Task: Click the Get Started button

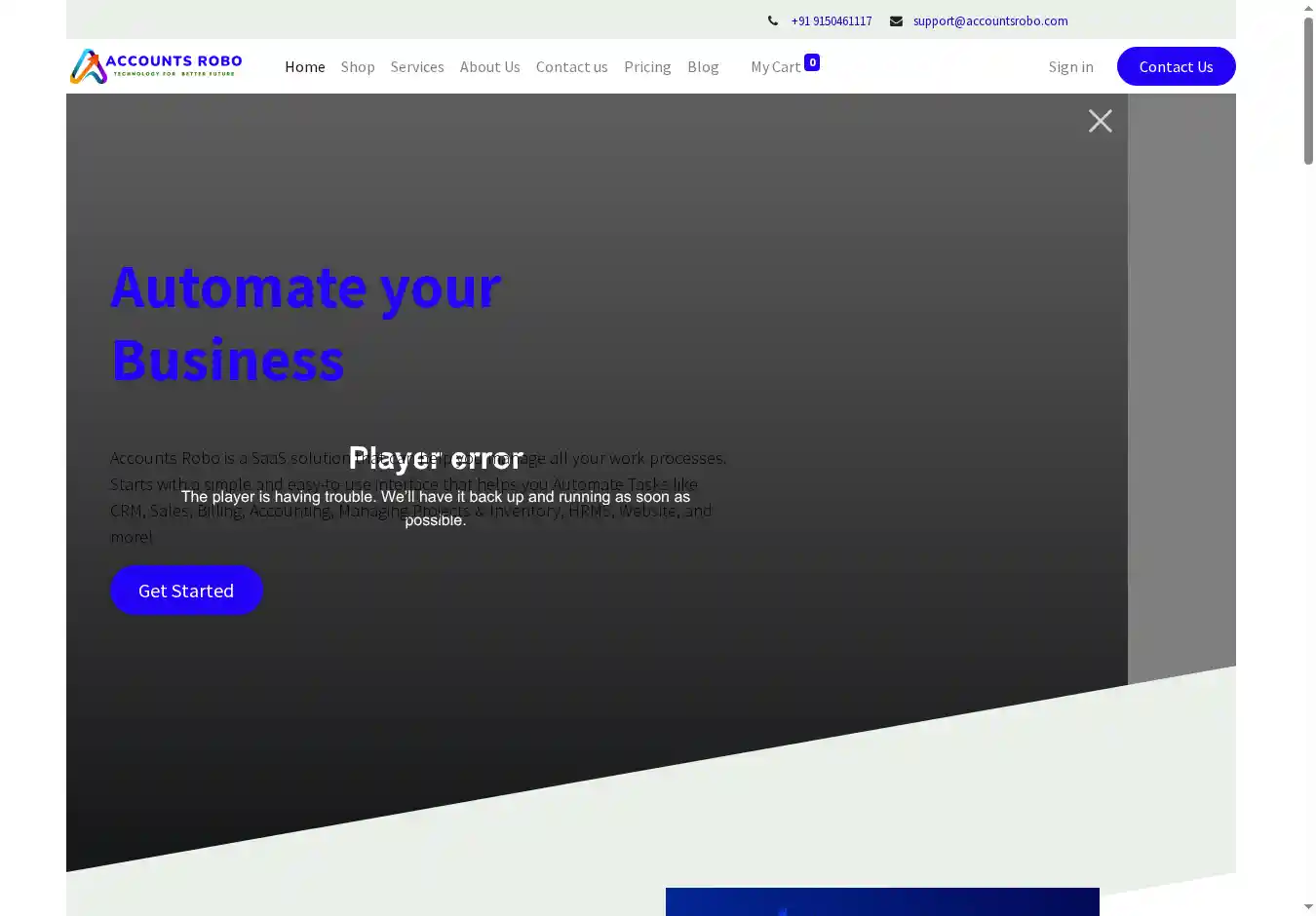Action: 186,591
